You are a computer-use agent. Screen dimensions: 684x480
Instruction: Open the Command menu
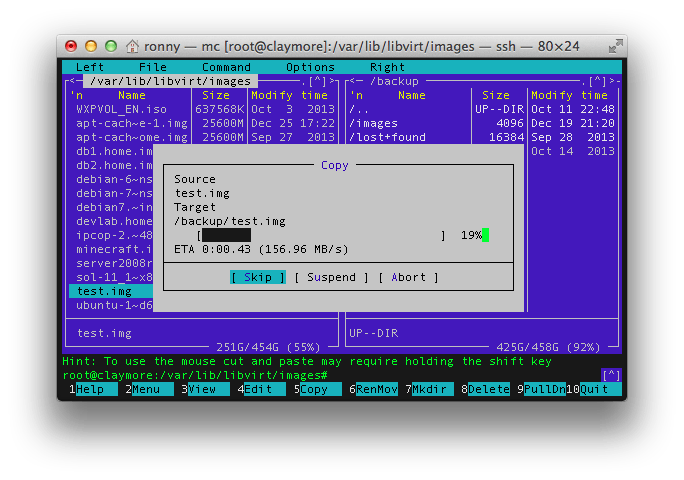[x=226, y=67]
